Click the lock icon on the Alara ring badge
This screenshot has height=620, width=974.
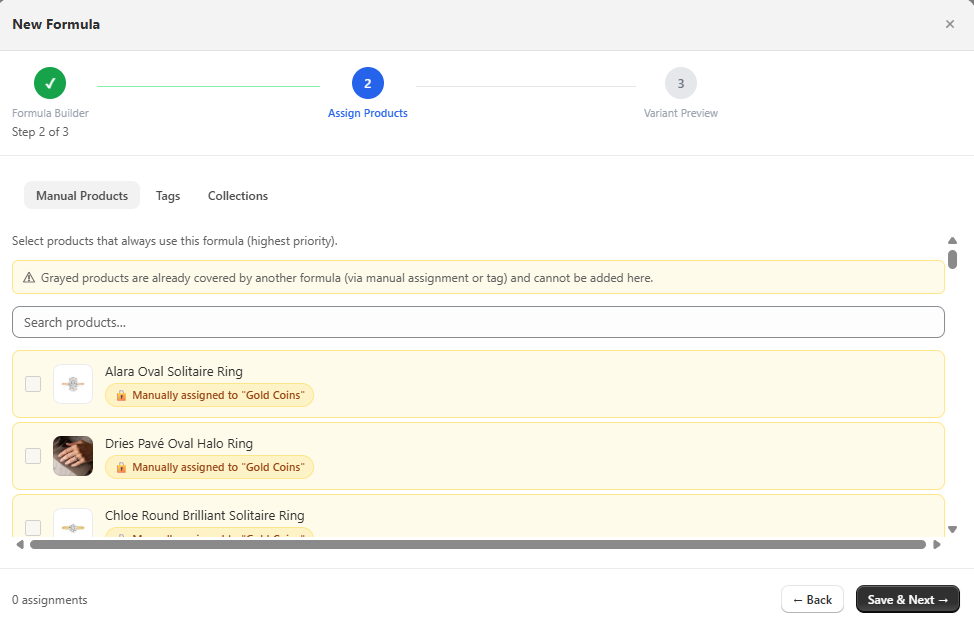click(121, 395)
